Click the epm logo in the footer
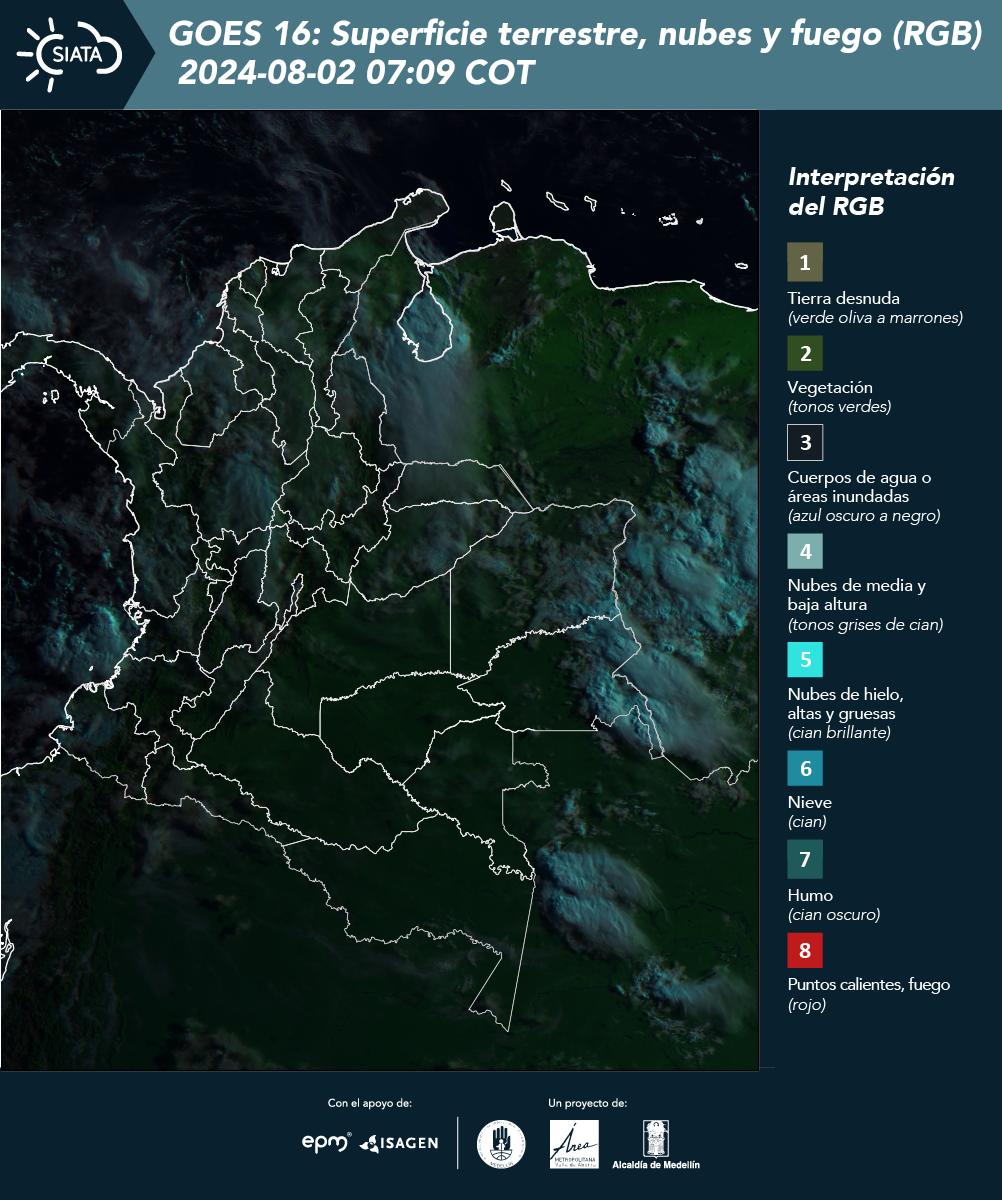 [x=327, y=1142]
